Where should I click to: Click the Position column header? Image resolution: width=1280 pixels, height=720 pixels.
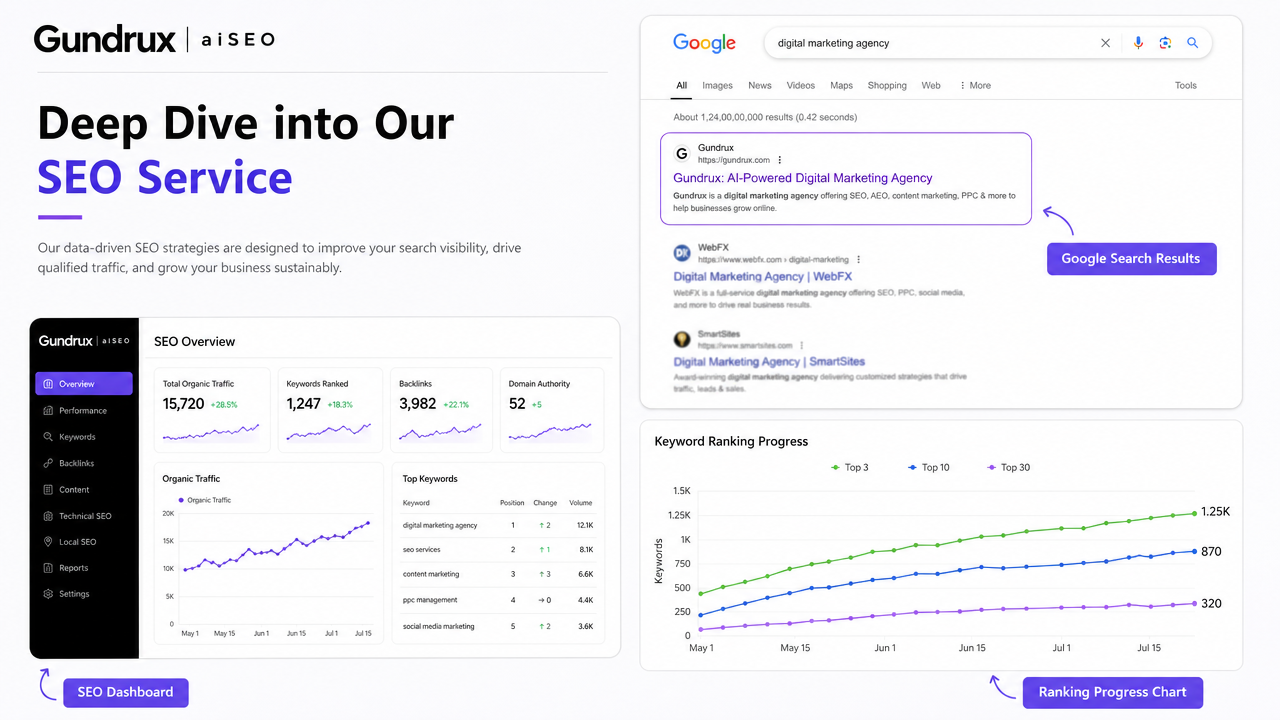point(512,503)
